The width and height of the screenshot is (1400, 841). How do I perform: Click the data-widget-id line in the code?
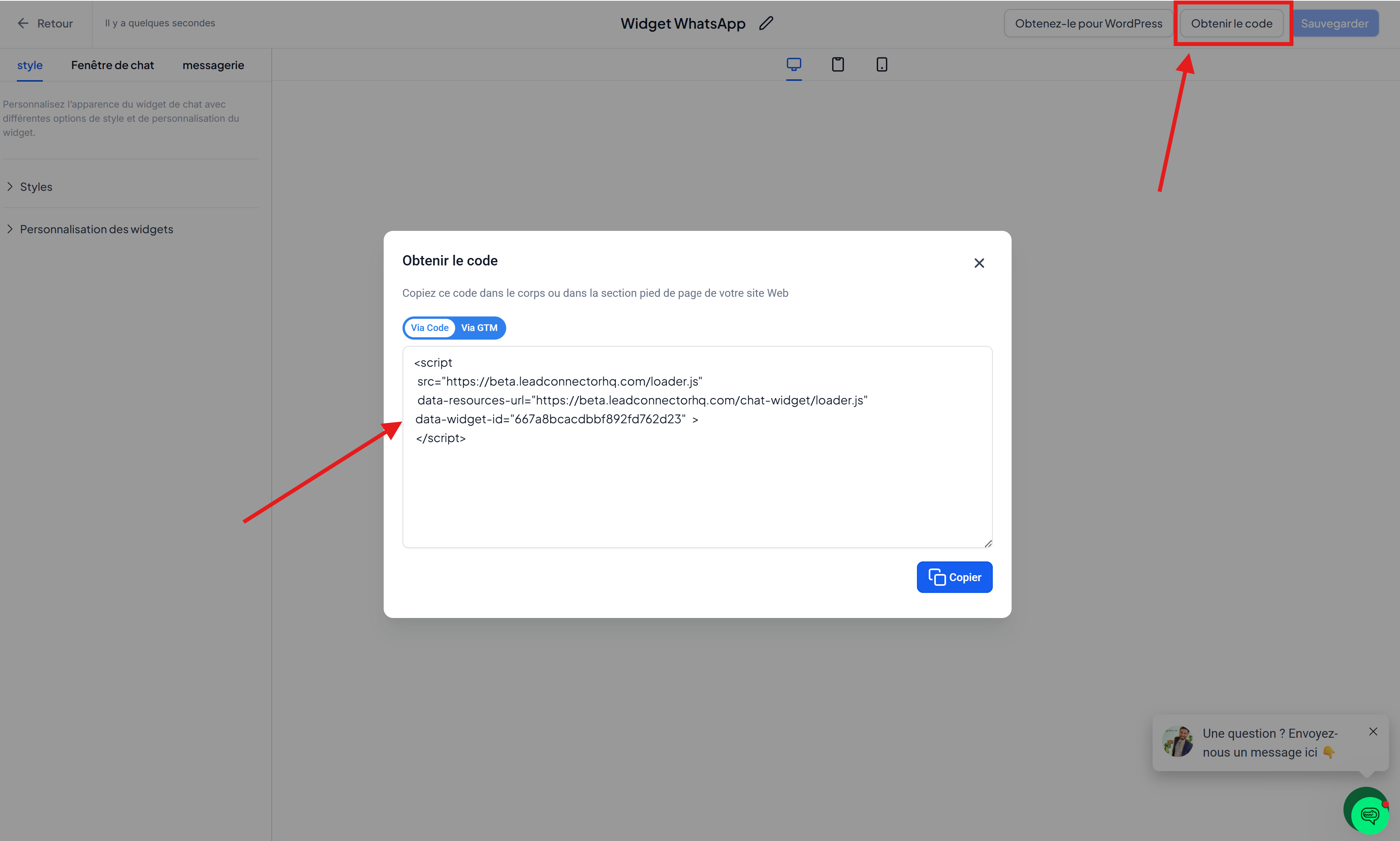(556, 419)
